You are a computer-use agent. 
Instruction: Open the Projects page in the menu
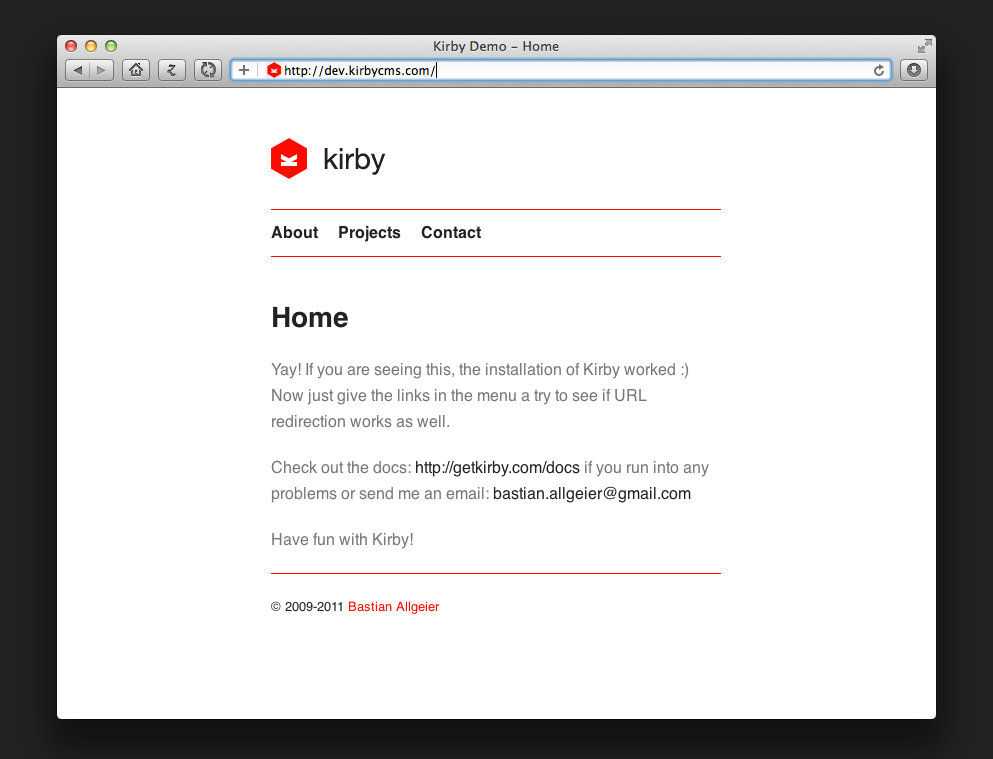click(369, 232)
